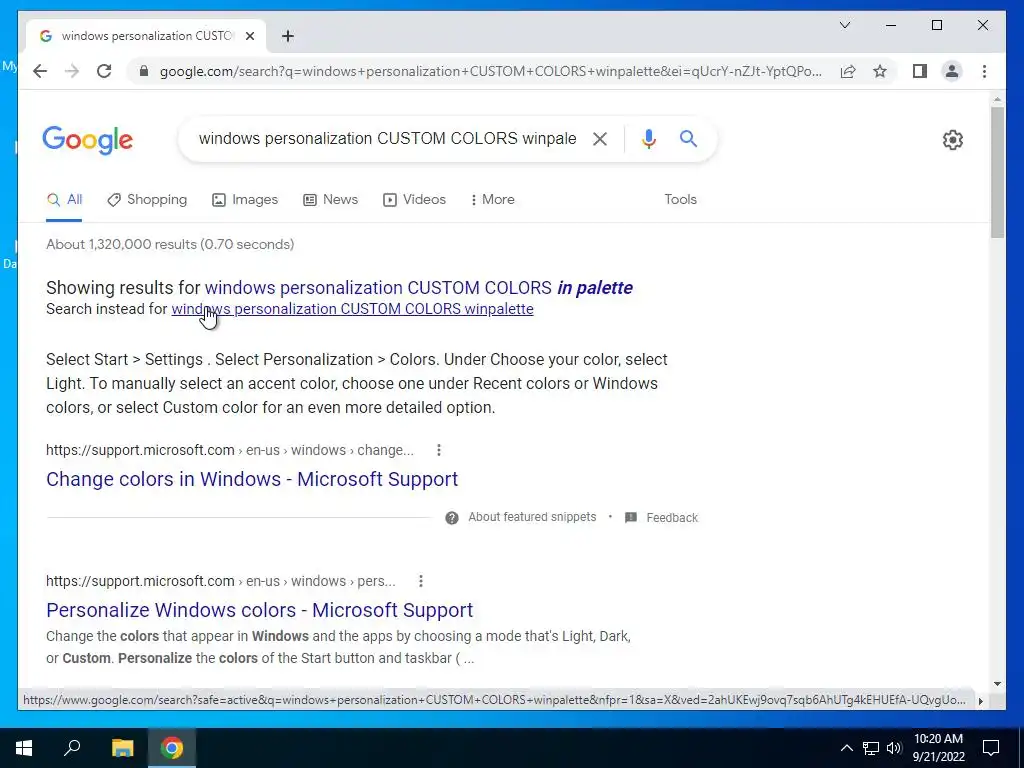Image resolution: width=1024 pixels, height=768 pixels.
Task: Open a new tab with plus icon
Action: (288, 36)
